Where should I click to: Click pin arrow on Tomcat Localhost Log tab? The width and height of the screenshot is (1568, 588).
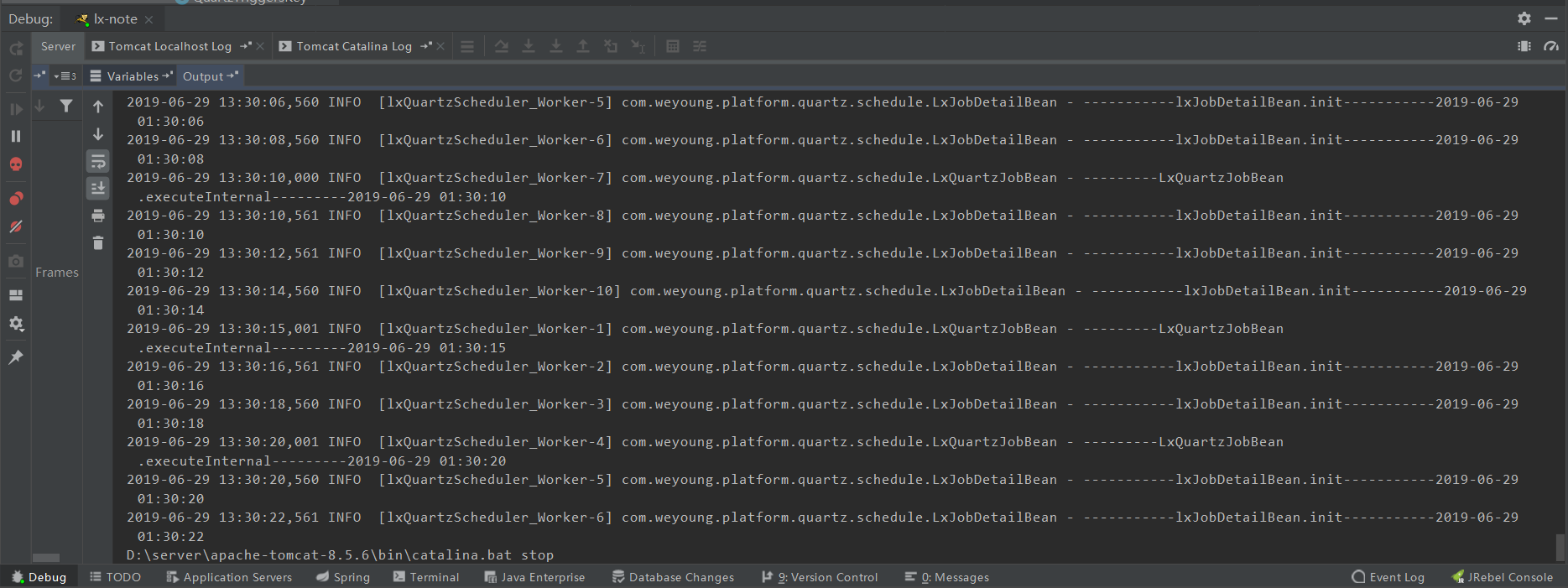click(x=246, y=46)
